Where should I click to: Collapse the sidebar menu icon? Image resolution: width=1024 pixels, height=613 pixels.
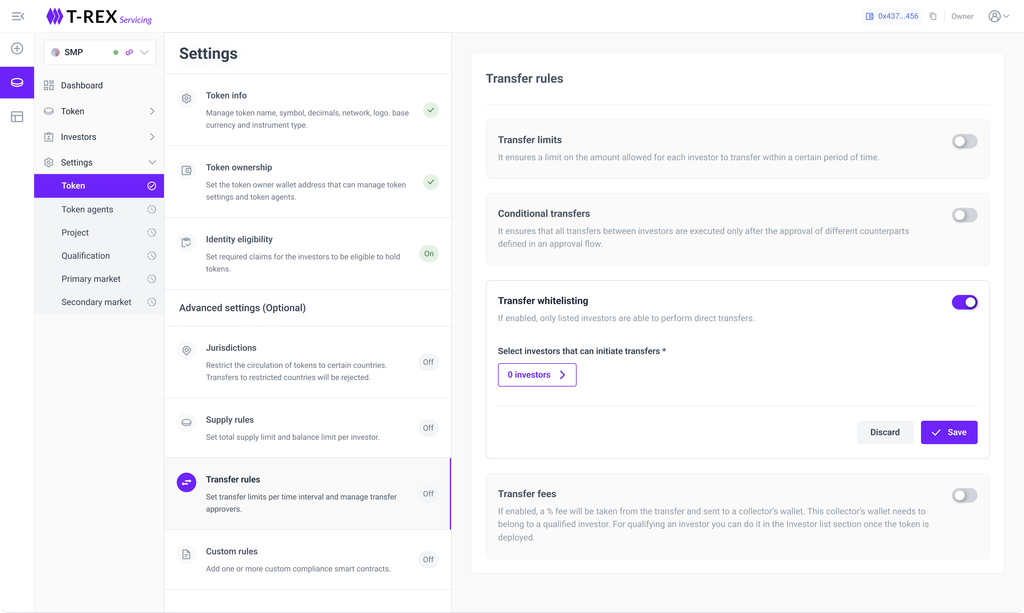[17, 16]
